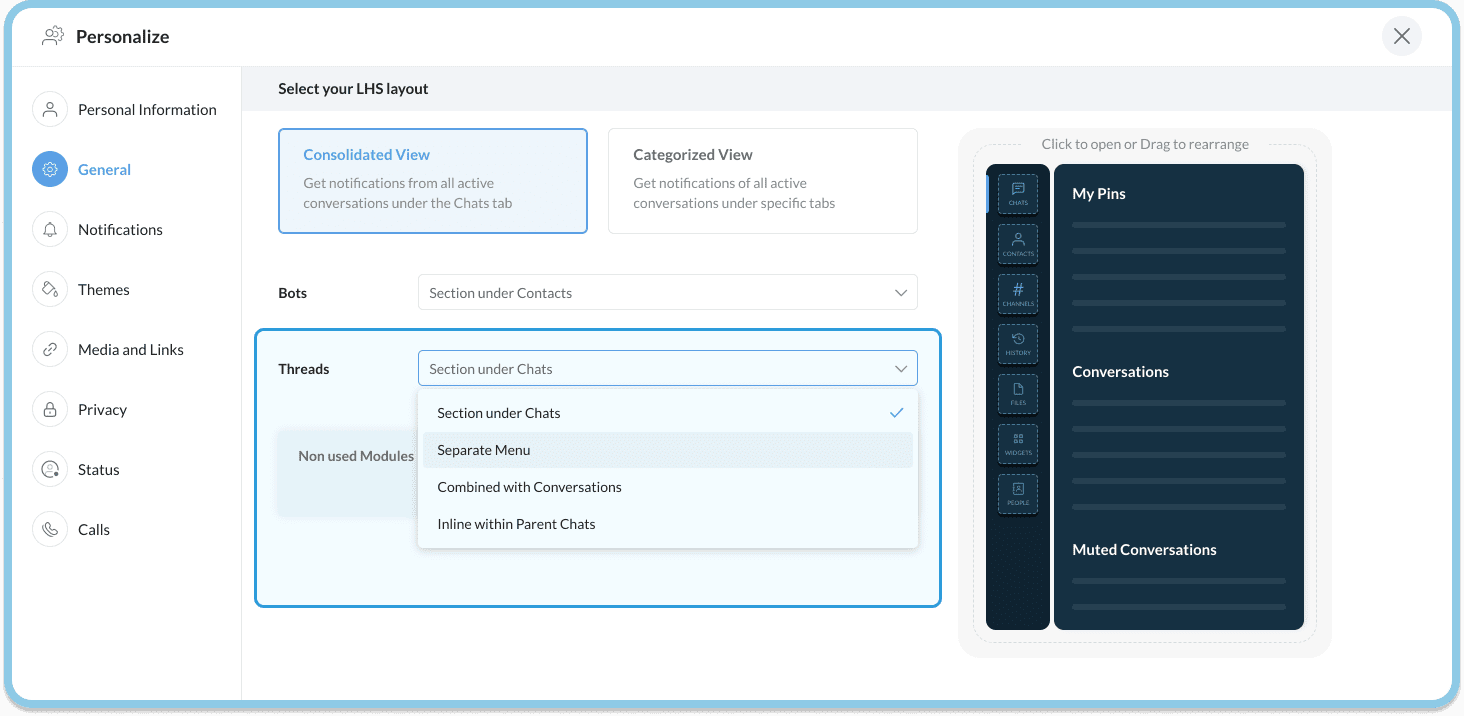Close the Personalize dialog
This screenshot has height=716, width=1464.
coord(1401,37)
